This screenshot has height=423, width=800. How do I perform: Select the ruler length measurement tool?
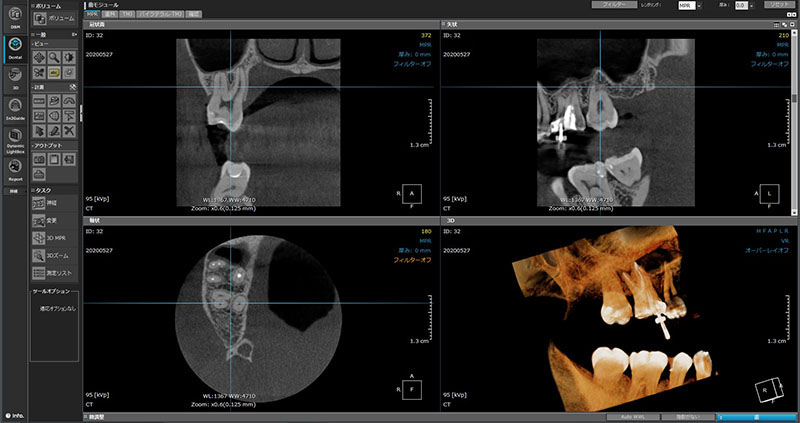39,102
